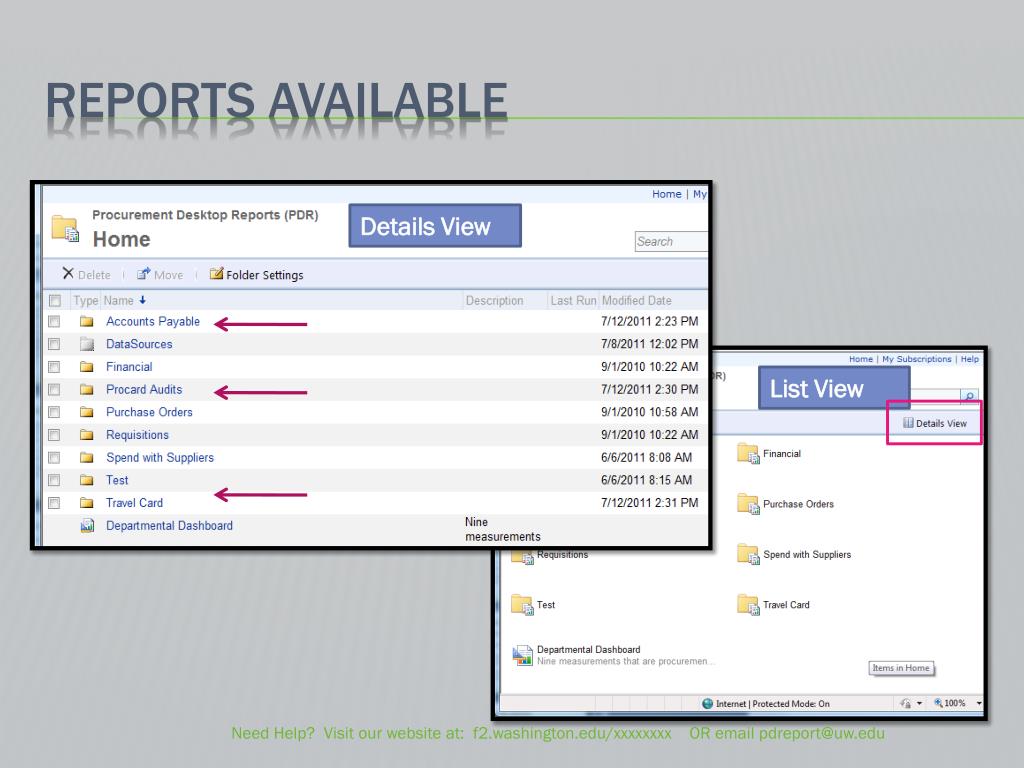1024x768 pixels.
Task: Click the folder icon in the Procard Audits row
Action: tap(86, 389)
